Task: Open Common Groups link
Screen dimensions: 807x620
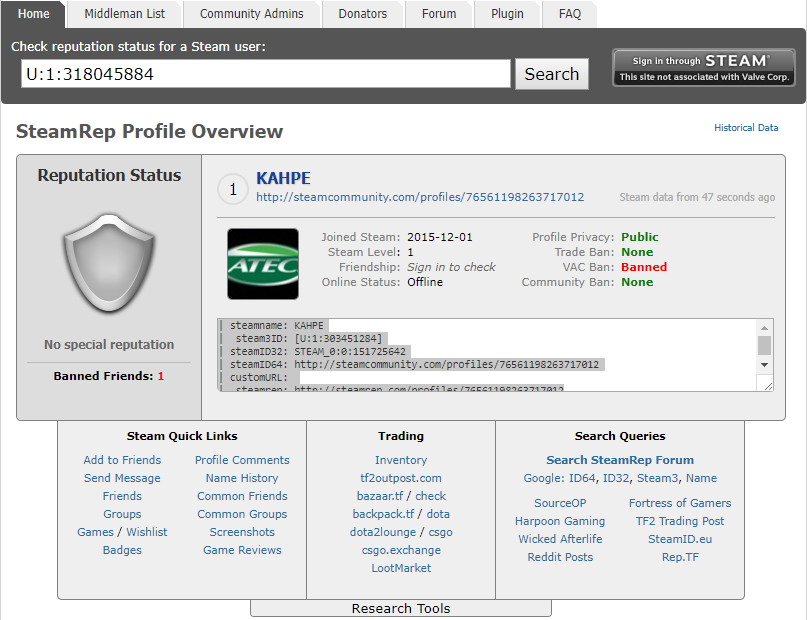Action: (242, 514)
